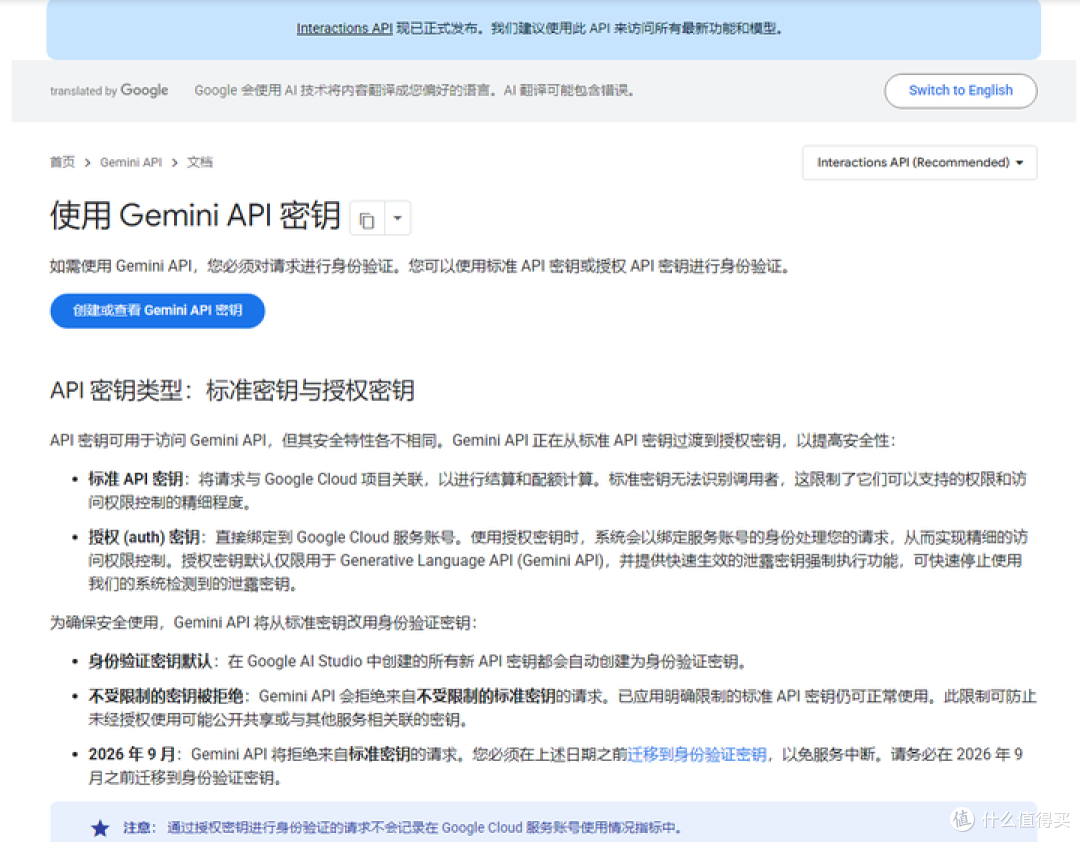1080x842 pixels.
Task: Open the Gemini API breadcrumb link
Action: click(x=131, y=162)
